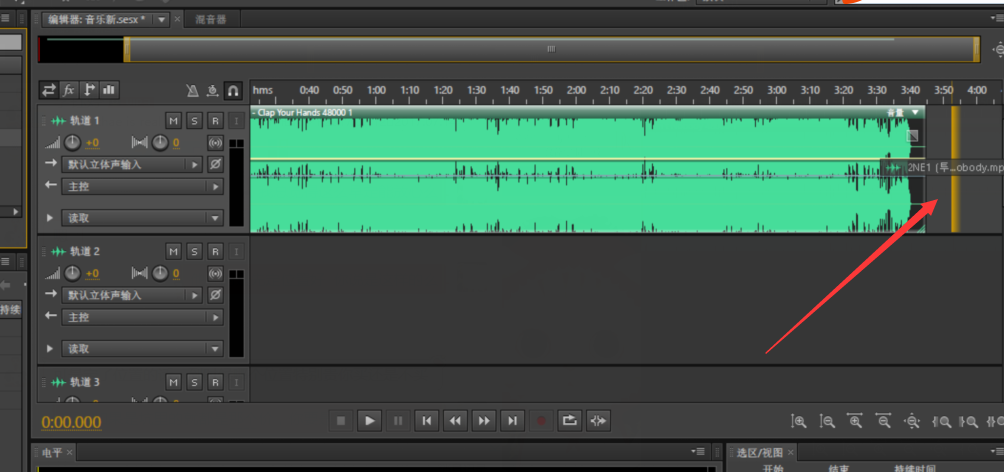Click 轨道 1 volume knob
1004x472 pixels.
coord(72,143)
